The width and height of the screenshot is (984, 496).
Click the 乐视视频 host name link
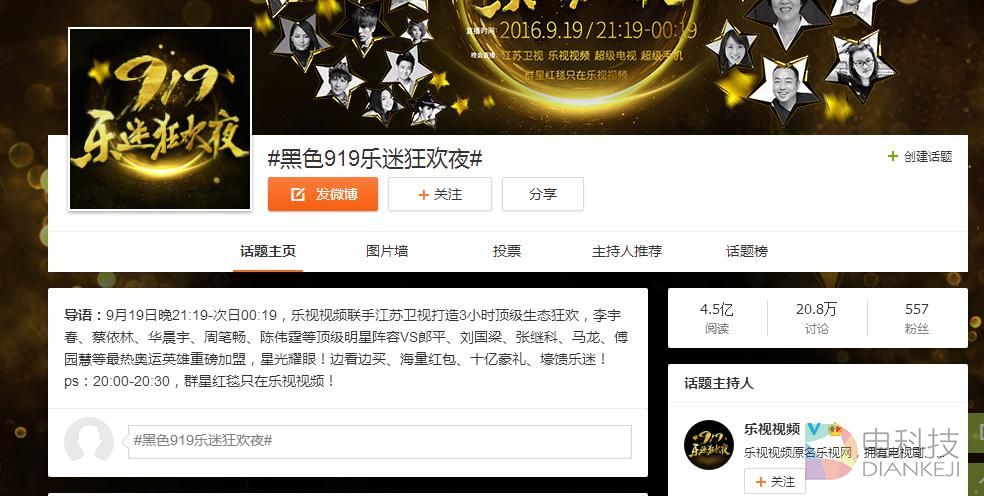pyautogui.click(x=772, y=429)
